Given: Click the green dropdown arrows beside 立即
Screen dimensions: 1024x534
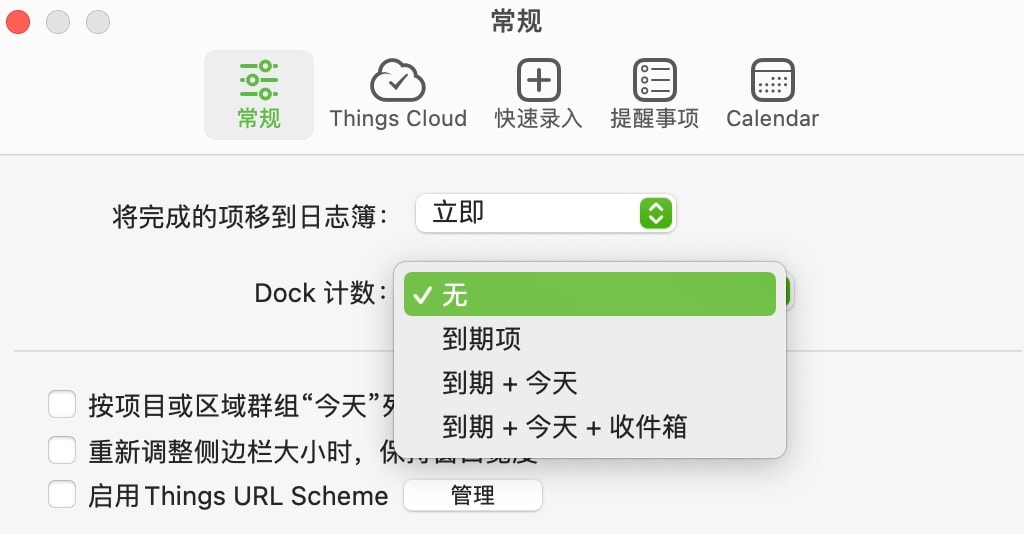Looking at the screenshot, I should pos(655,213).
